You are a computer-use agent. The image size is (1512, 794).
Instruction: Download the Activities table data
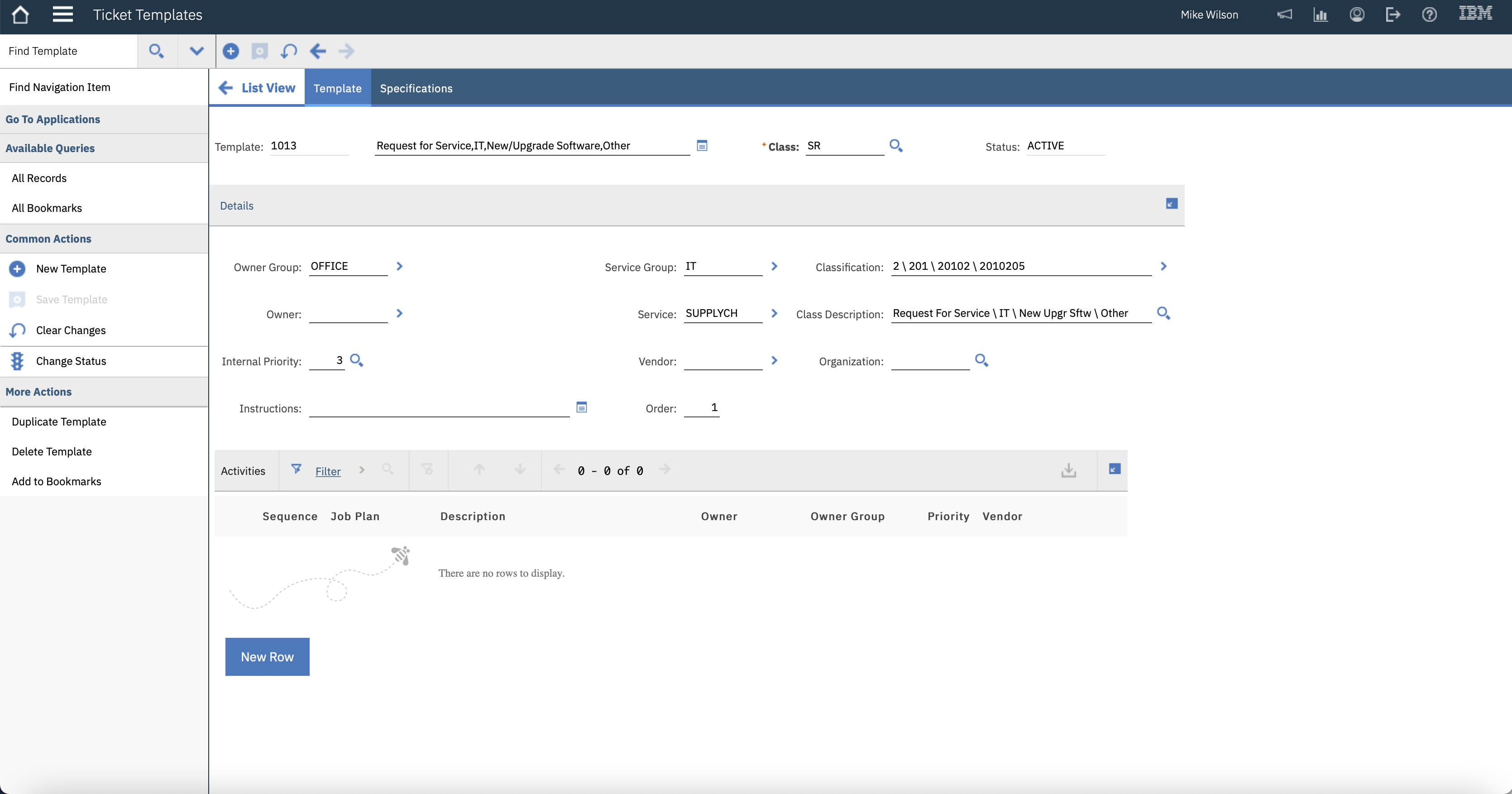[x=1068, y=470]
